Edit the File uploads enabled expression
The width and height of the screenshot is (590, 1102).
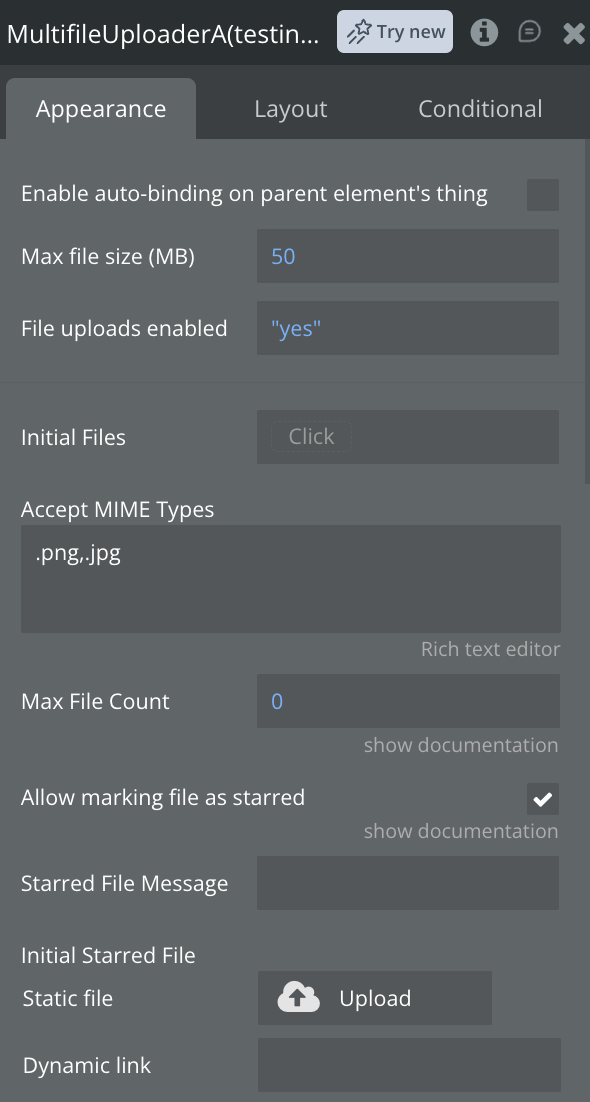[x=408, y=328]
